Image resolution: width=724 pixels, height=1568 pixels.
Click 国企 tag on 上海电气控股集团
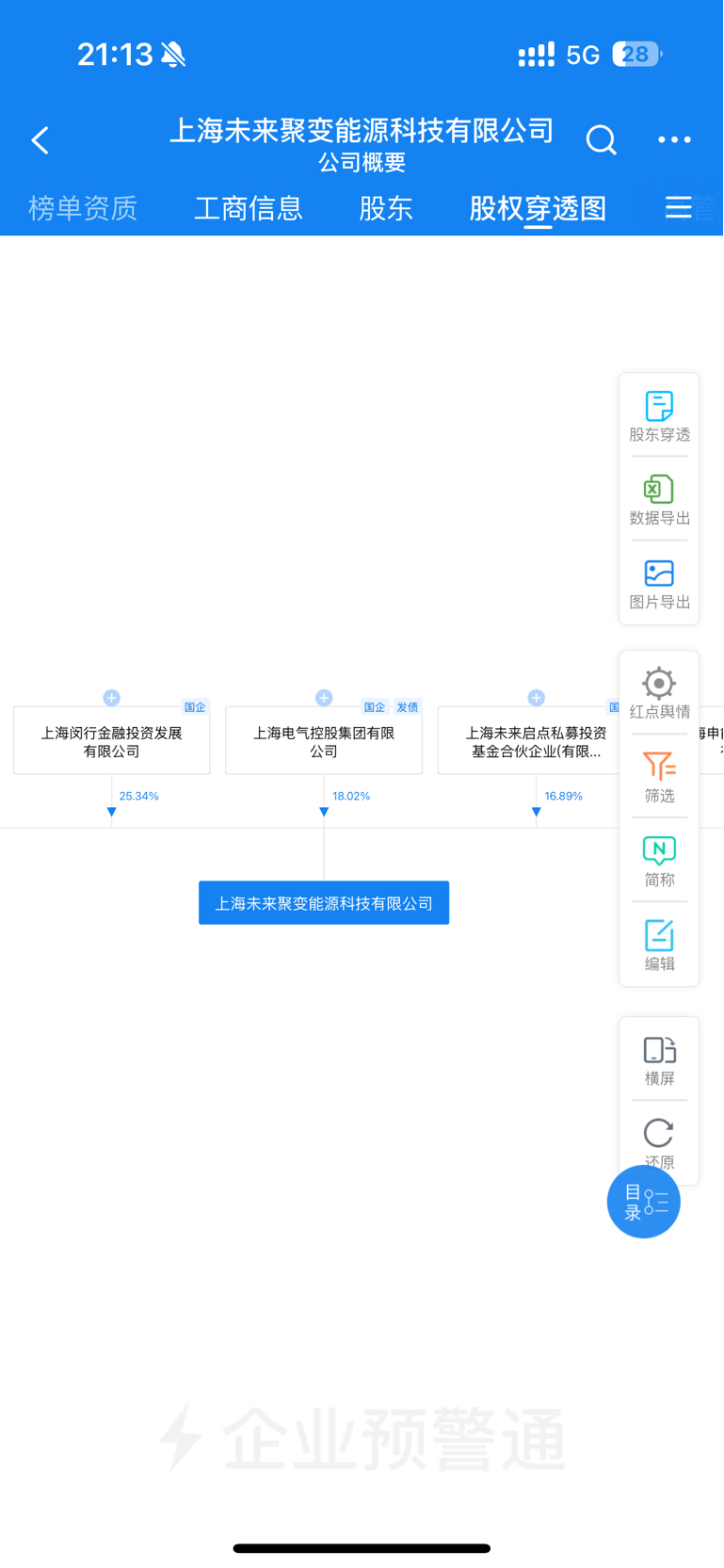click(x=375, y=707)
